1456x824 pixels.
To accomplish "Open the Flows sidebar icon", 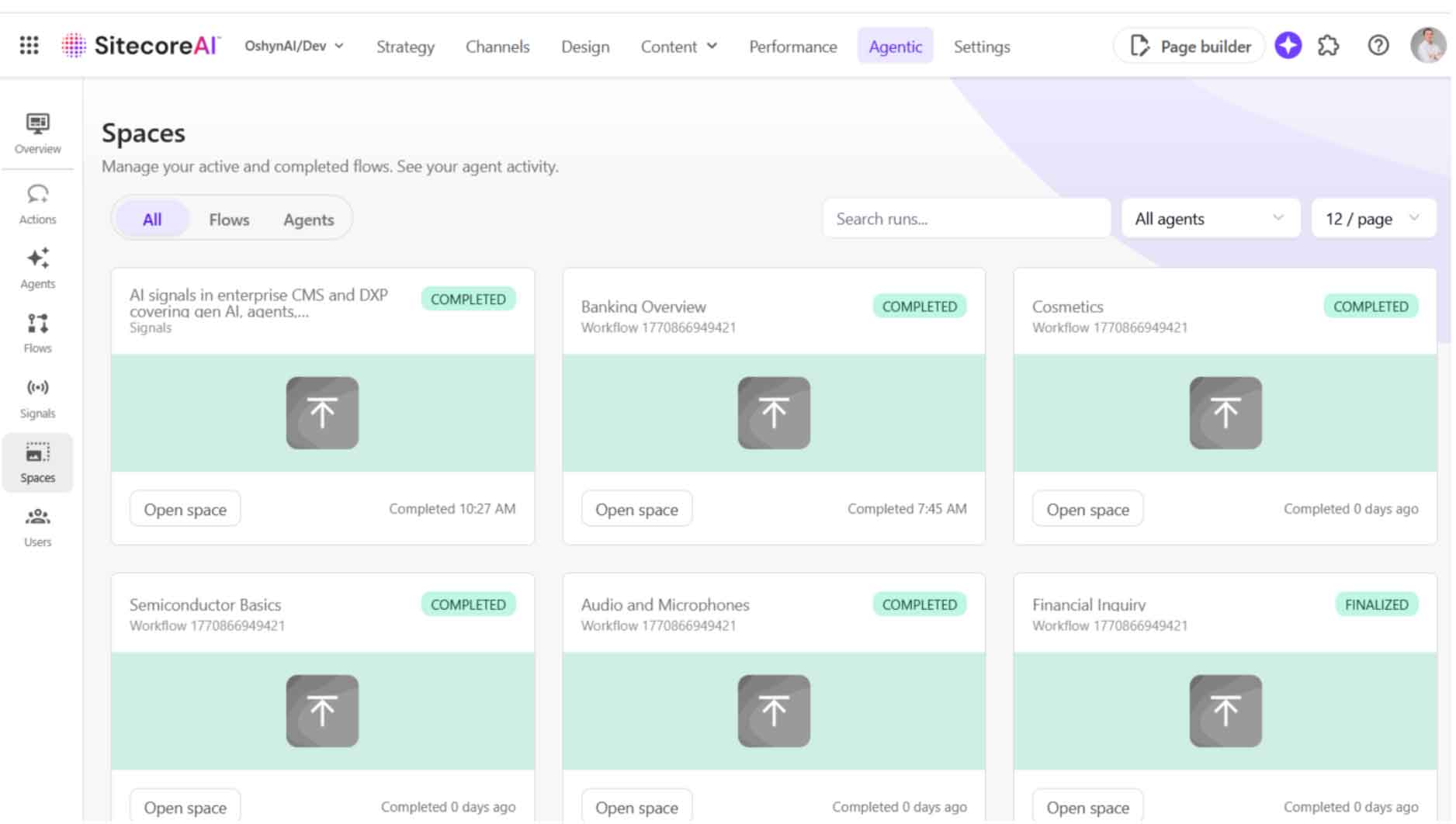I will (37, 333).
